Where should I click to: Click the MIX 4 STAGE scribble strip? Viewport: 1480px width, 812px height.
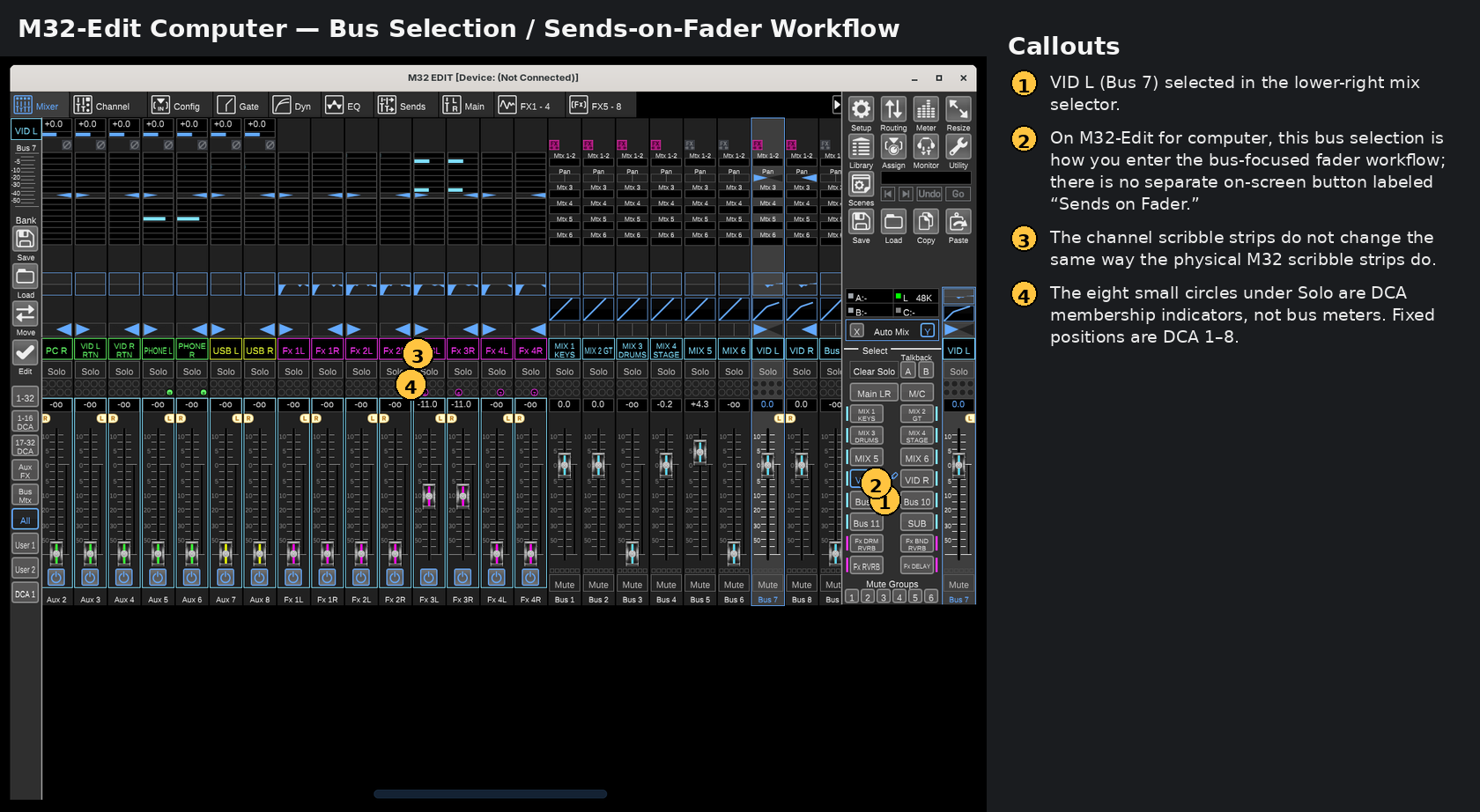666,350
